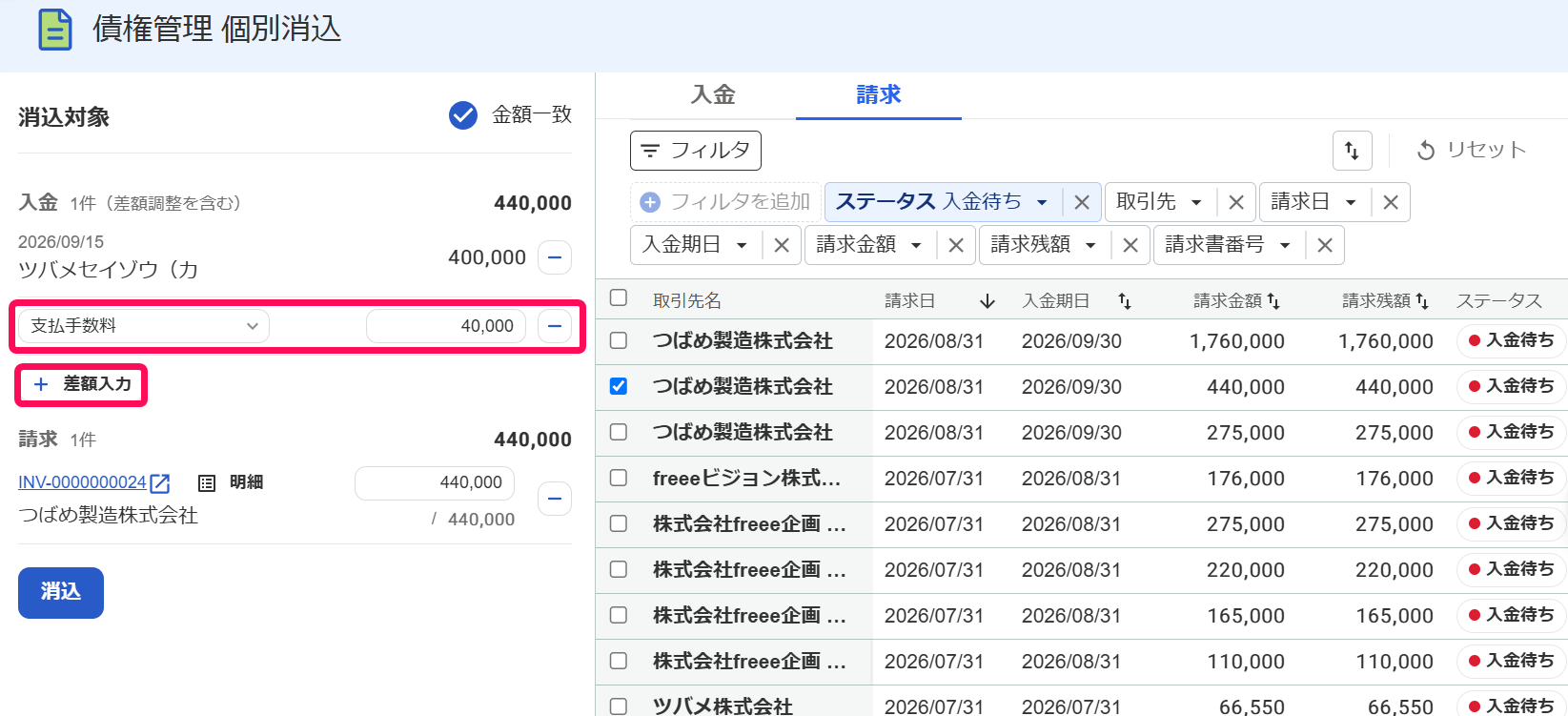Click the blue 消込 button
The height and width of the screenshot is (716, 1568).
coord(61,593)
